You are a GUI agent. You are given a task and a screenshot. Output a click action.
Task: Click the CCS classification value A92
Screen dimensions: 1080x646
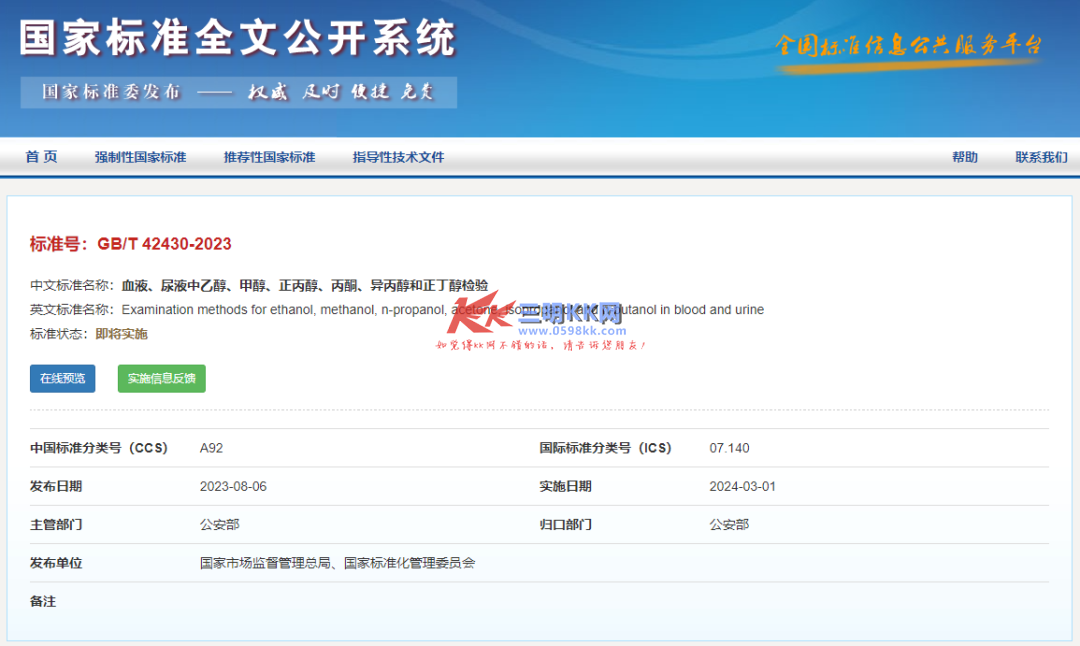point(211,448)
